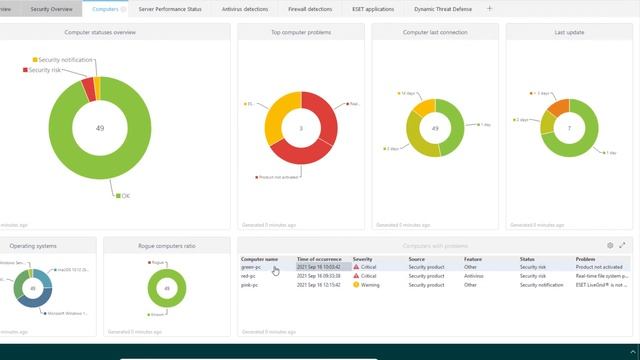The width and height of the screenshot is (640, 360).
Task: Sort by Feature column header
Action: point(473,259)
